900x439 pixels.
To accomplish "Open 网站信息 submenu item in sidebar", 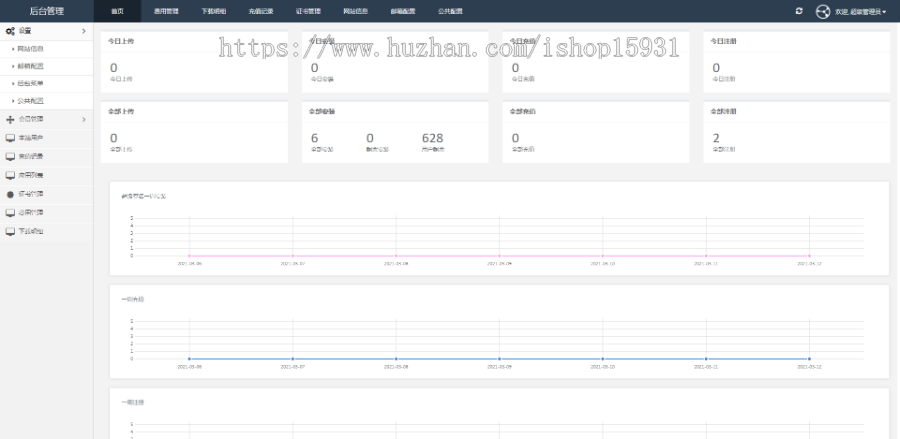I will click(30, 48).
